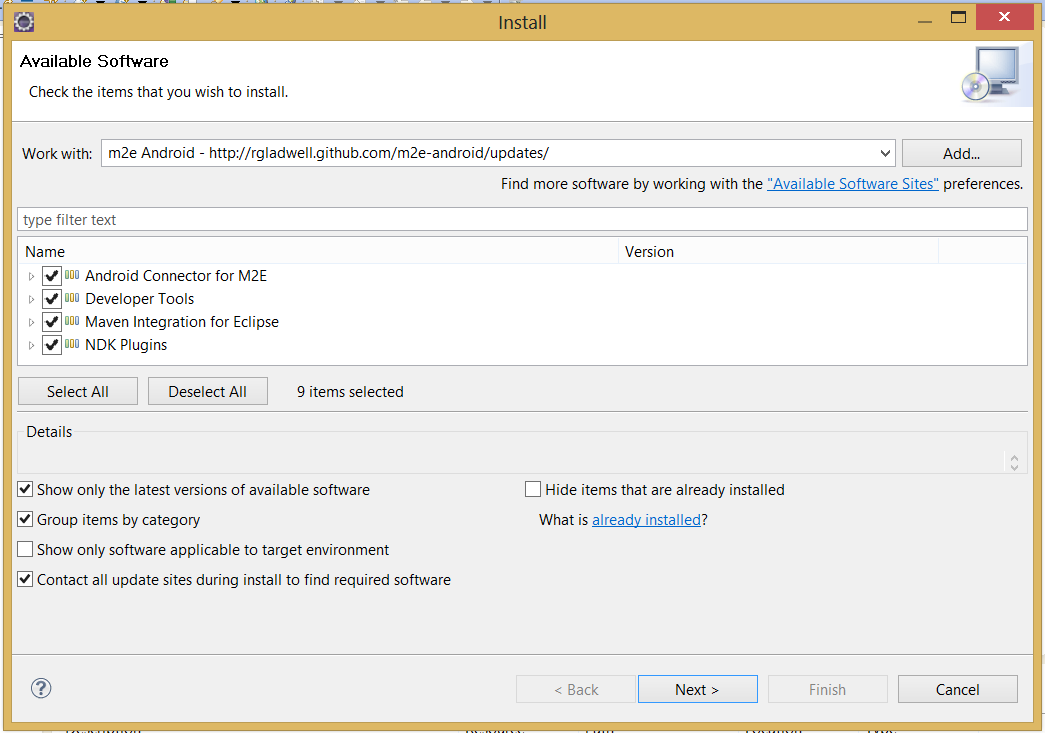Click the Details scroll stepper arrows
The image size is (1045, 733).
click(1014, 462)
